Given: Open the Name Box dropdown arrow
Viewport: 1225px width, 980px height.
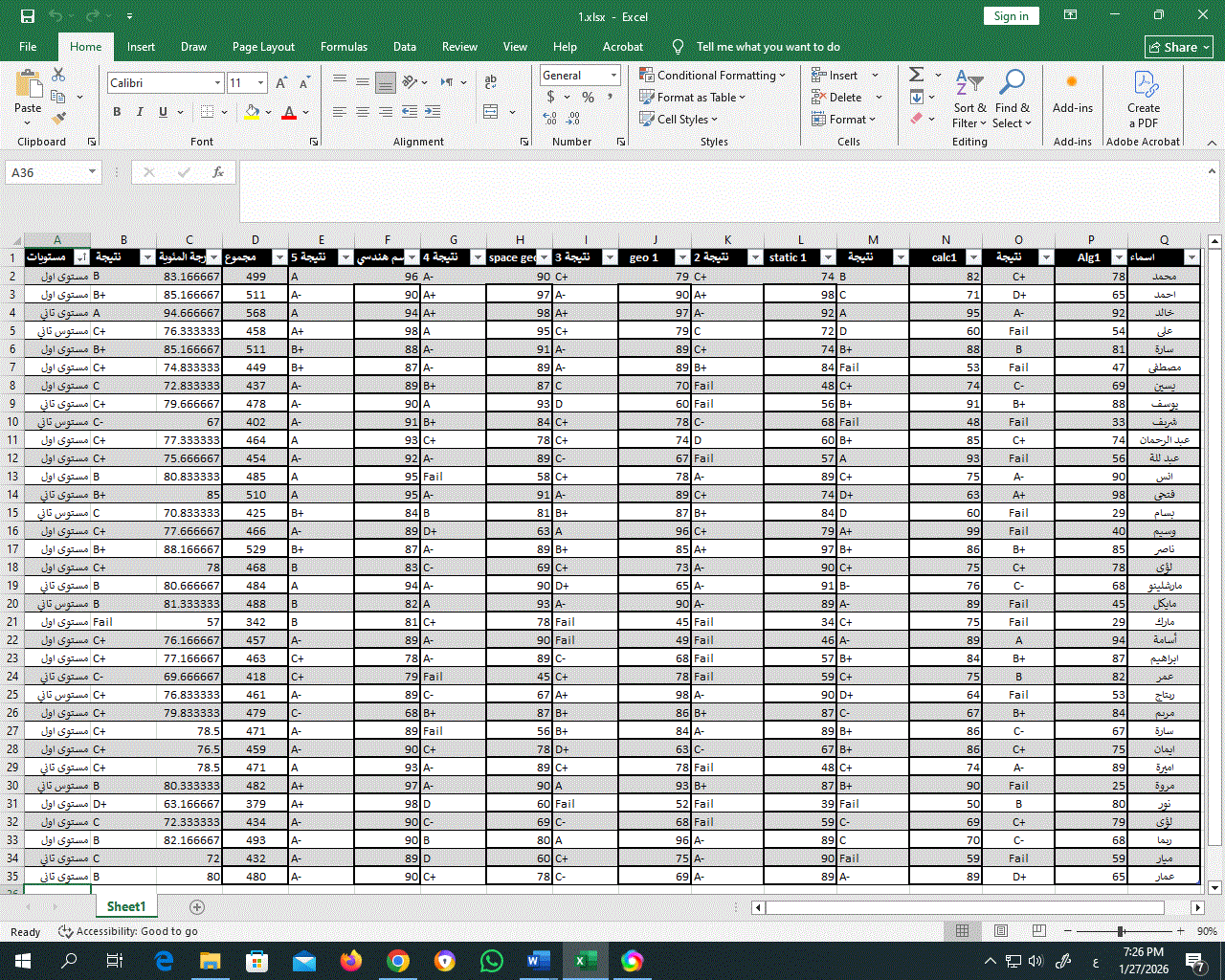Looking at the screenshot, I should (92, 172).
